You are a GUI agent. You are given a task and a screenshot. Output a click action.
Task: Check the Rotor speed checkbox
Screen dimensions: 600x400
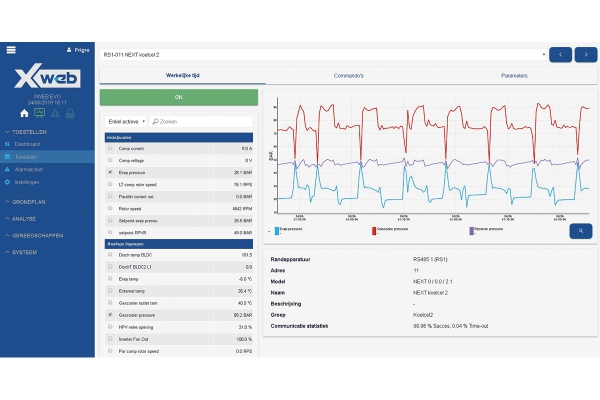(x=110, y=208)
